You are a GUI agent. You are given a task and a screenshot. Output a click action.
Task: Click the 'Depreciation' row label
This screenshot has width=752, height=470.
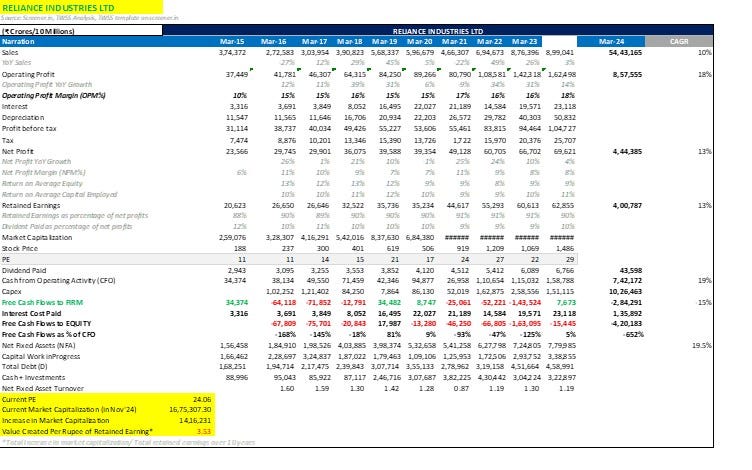[23, 118]
